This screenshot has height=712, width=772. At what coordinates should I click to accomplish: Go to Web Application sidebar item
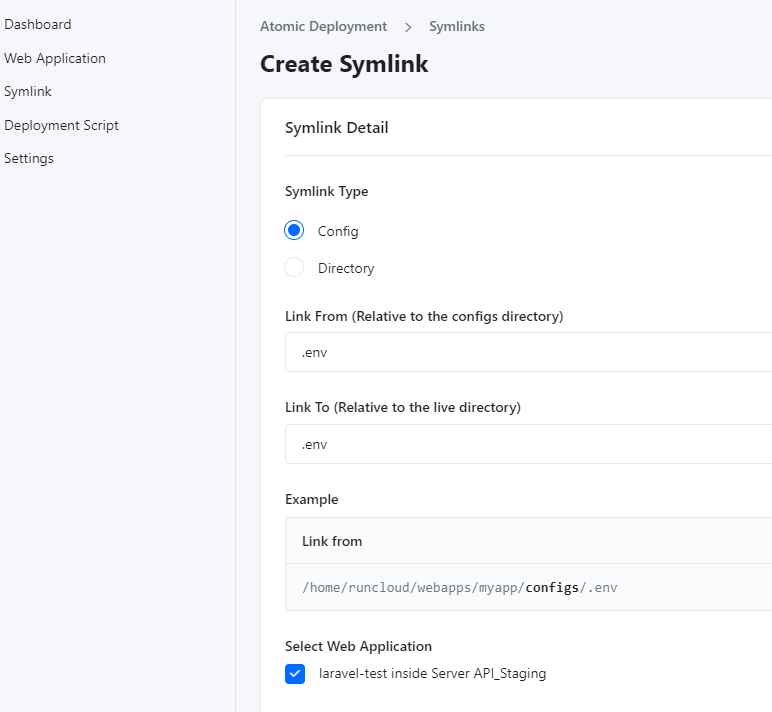55,58
